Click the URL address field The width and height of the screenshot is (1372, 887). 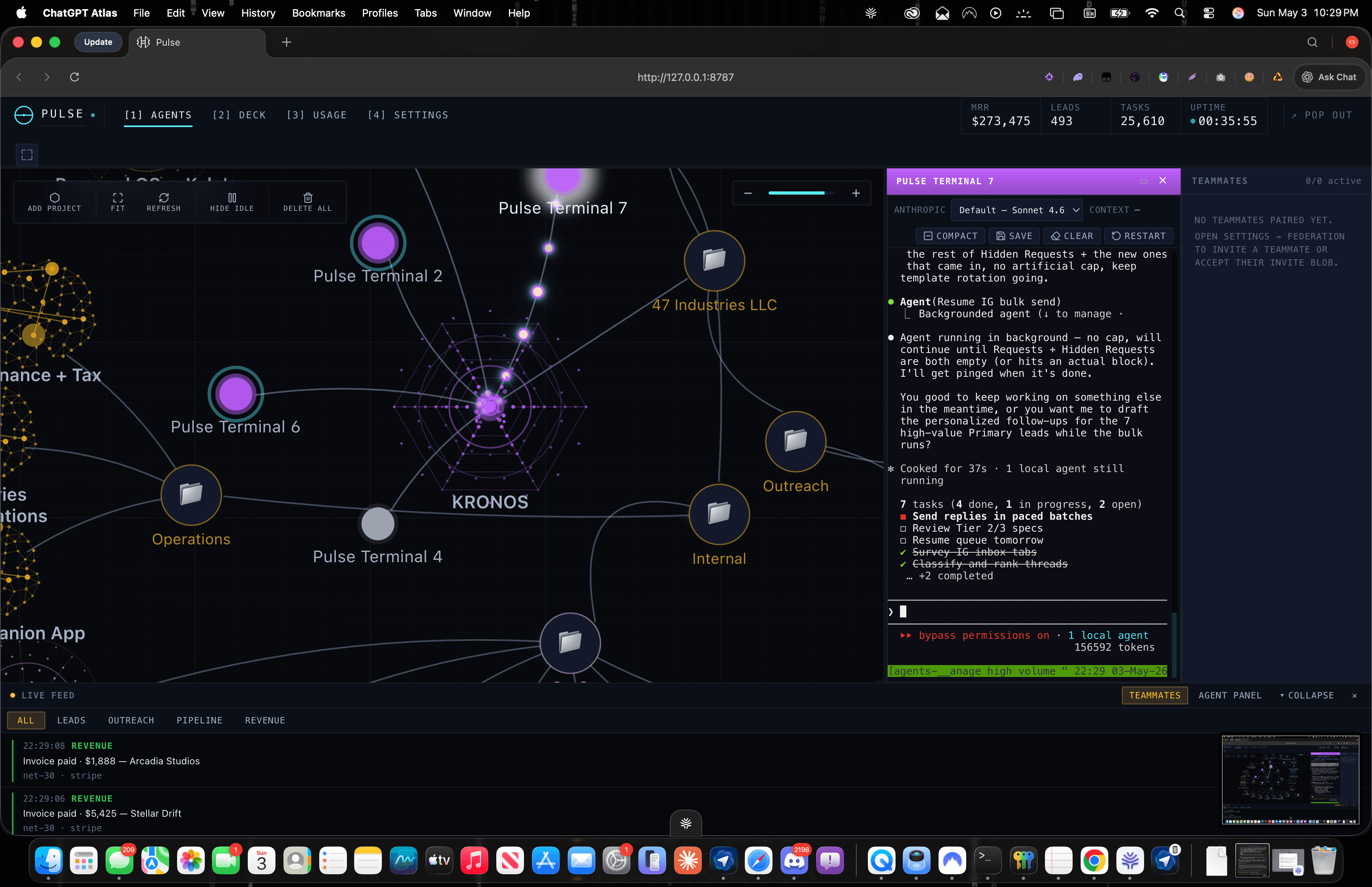[685, 77]
